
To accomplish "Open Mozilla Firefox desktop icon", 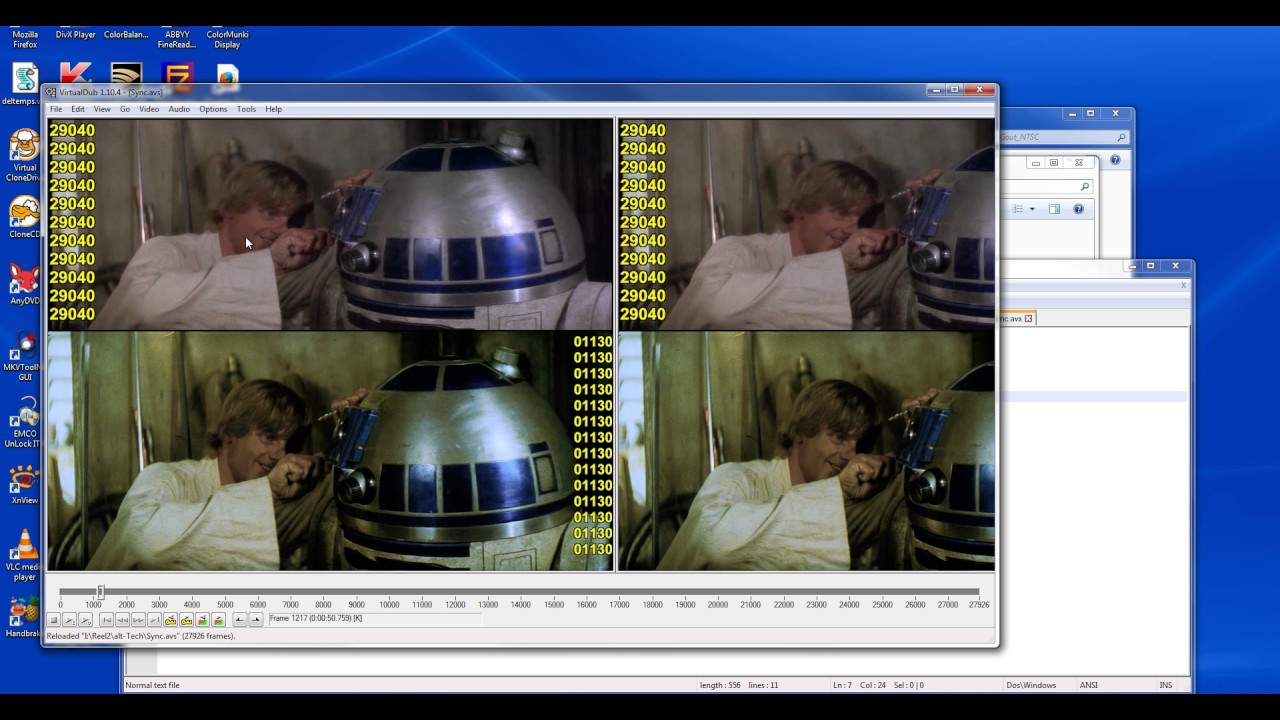I will (25, 39).
